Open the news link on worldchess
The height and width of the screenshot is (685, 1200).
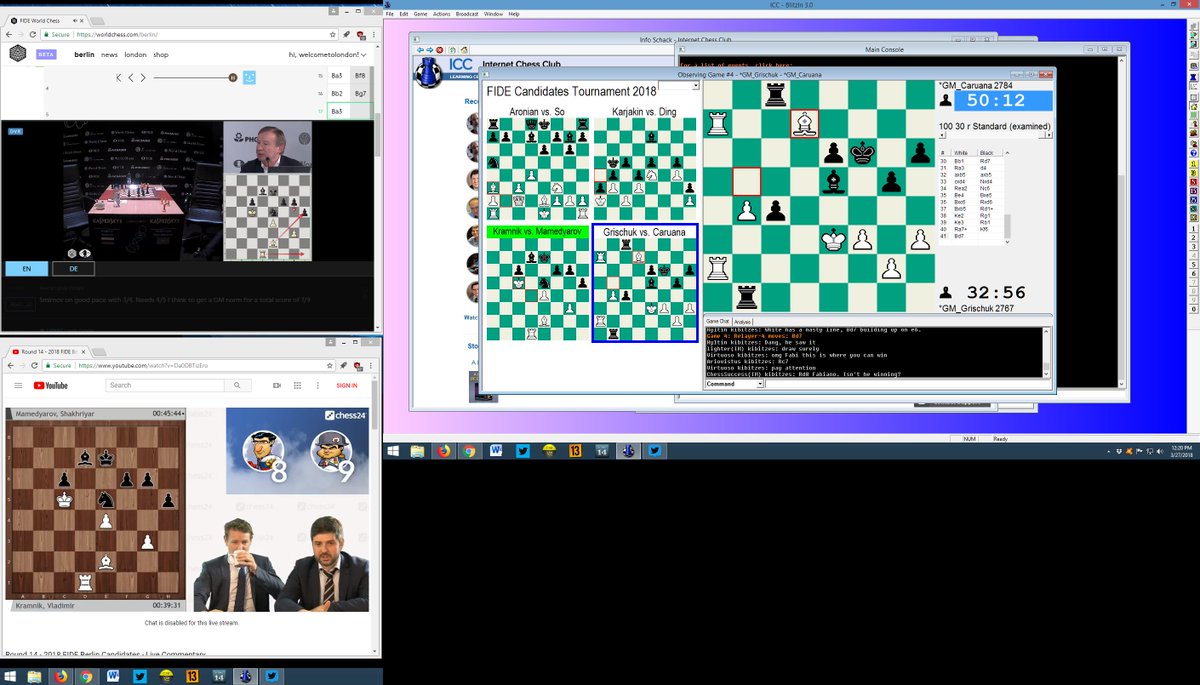109,55
